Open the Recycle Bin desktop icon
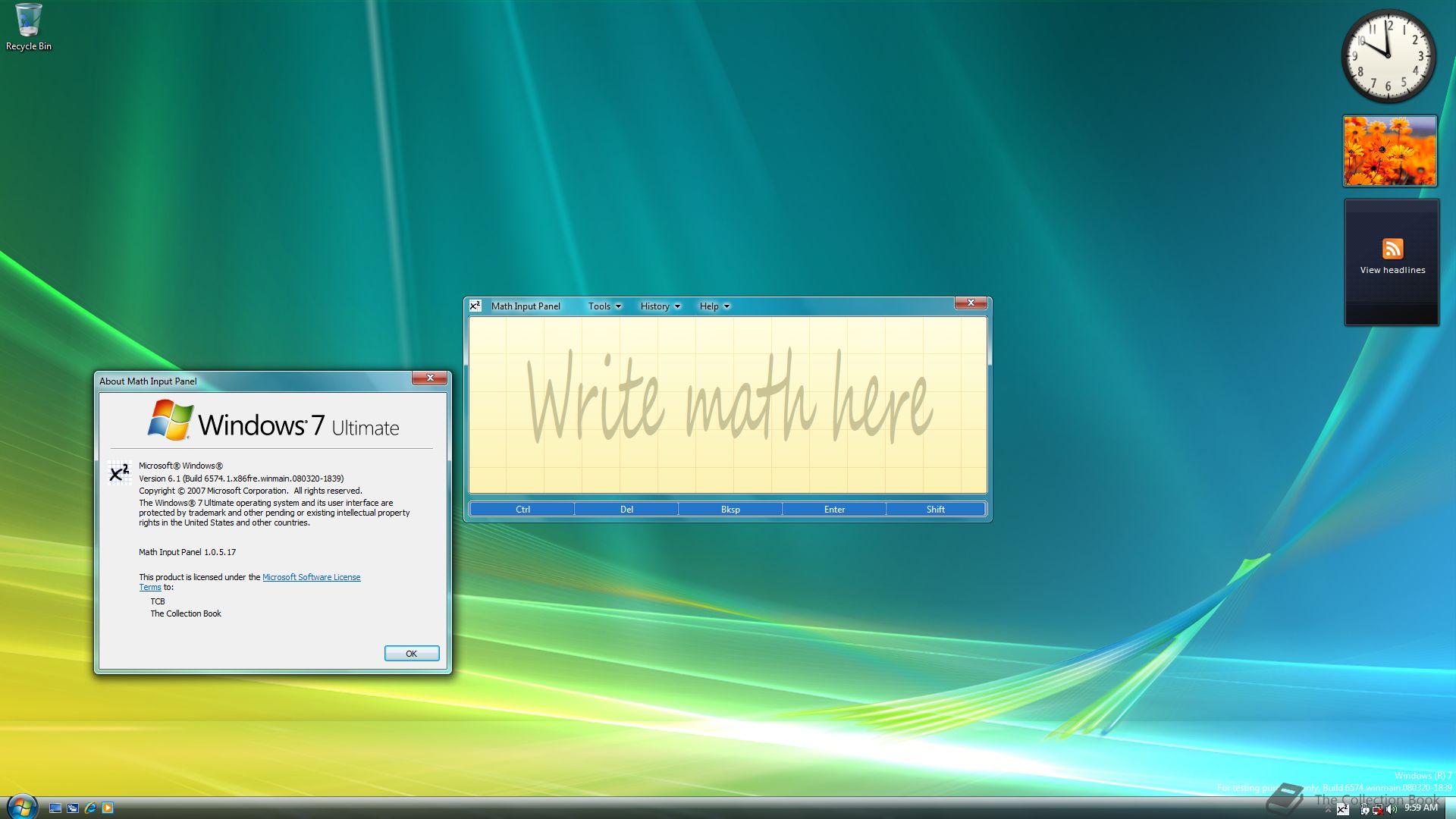Image resolution: width=1456 pixels, height=819 pixels. pos(28,27)
